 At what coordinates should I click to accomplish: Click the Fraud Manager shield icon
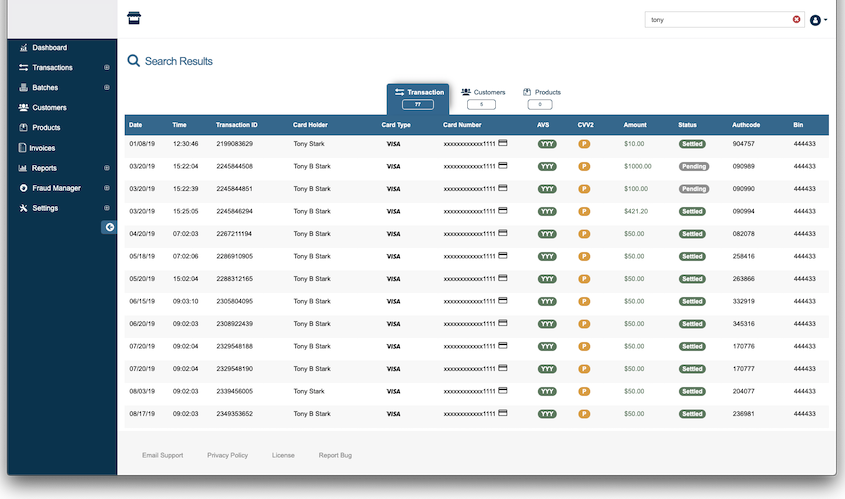(x=23, y=188)
